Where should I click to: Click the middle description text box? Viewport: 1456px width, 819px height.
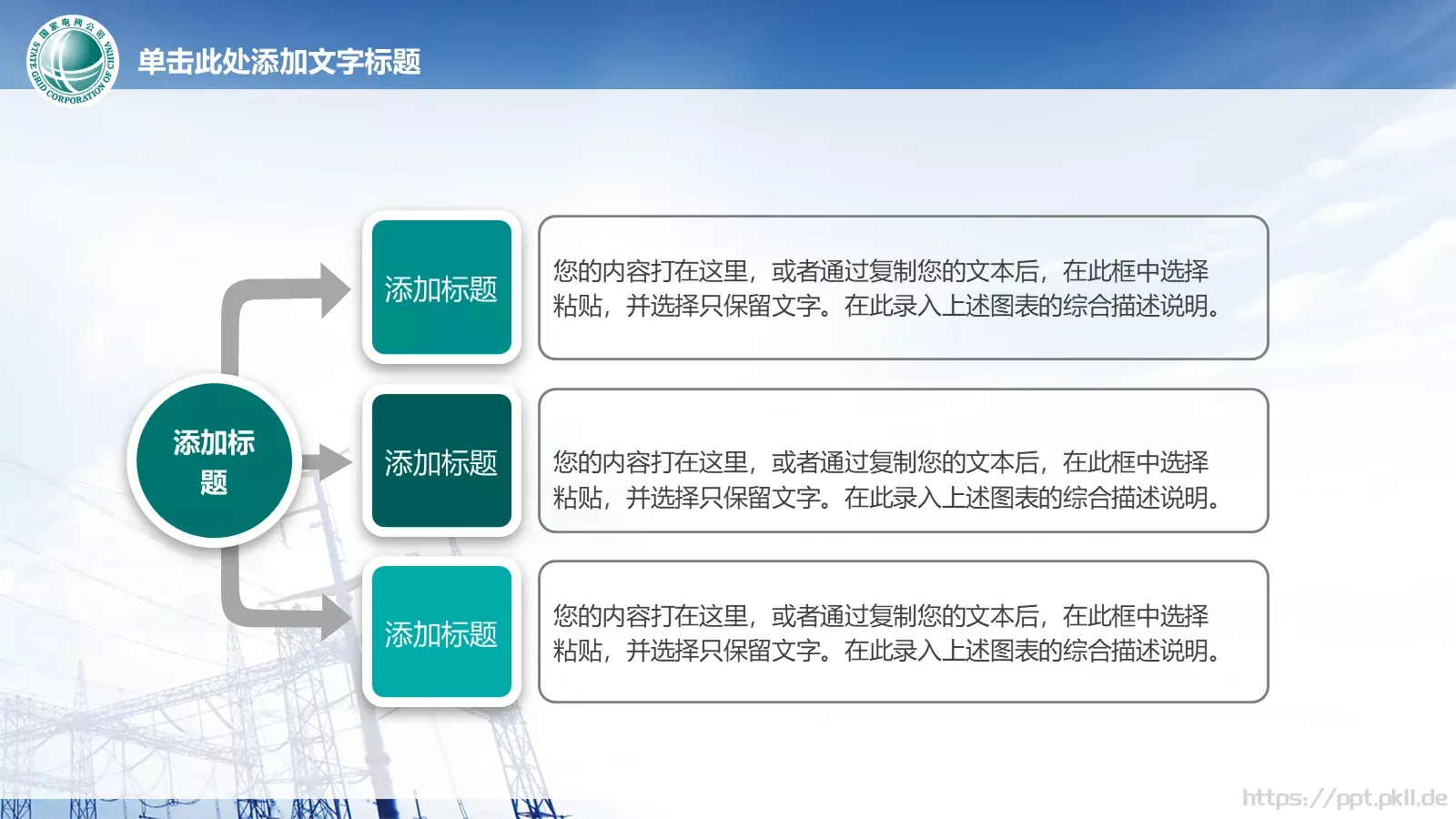point(903,460)
